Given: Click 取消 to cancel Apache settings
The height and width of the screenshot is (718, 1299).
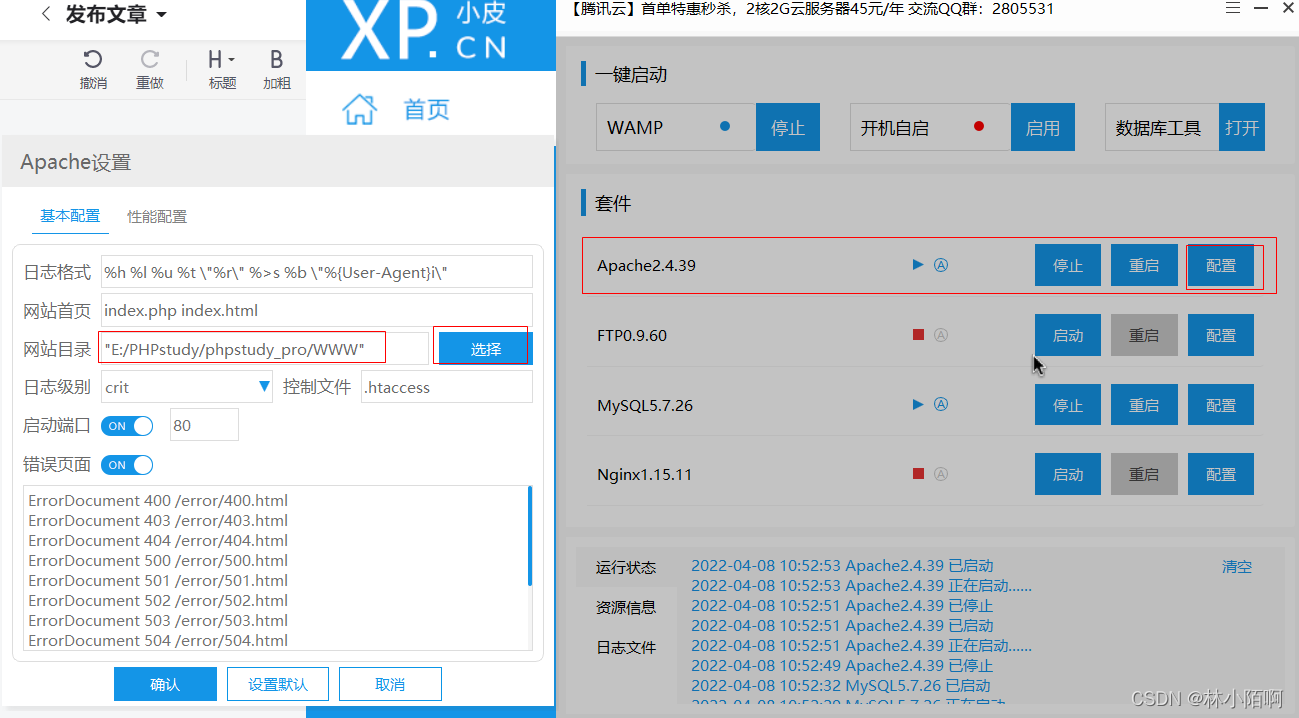Looking at the screenshot, I should [390, 684].
